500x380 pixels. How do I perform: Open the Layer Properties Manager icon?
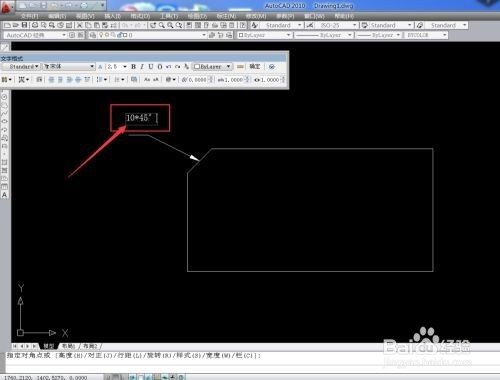tap(93, 35)
